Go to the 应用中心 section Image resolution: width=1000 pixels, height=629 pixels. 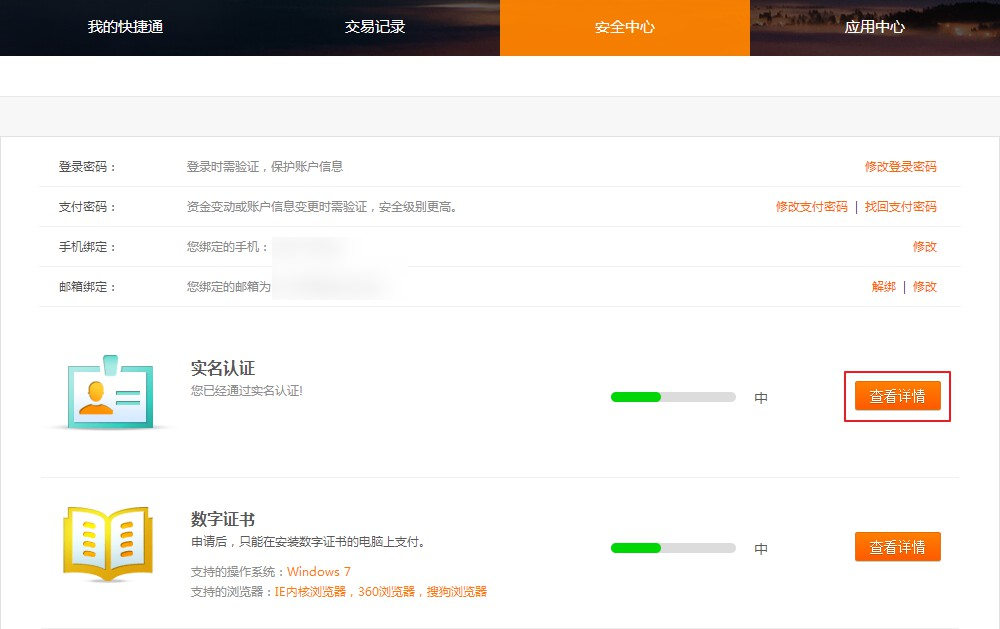[875, 28]
